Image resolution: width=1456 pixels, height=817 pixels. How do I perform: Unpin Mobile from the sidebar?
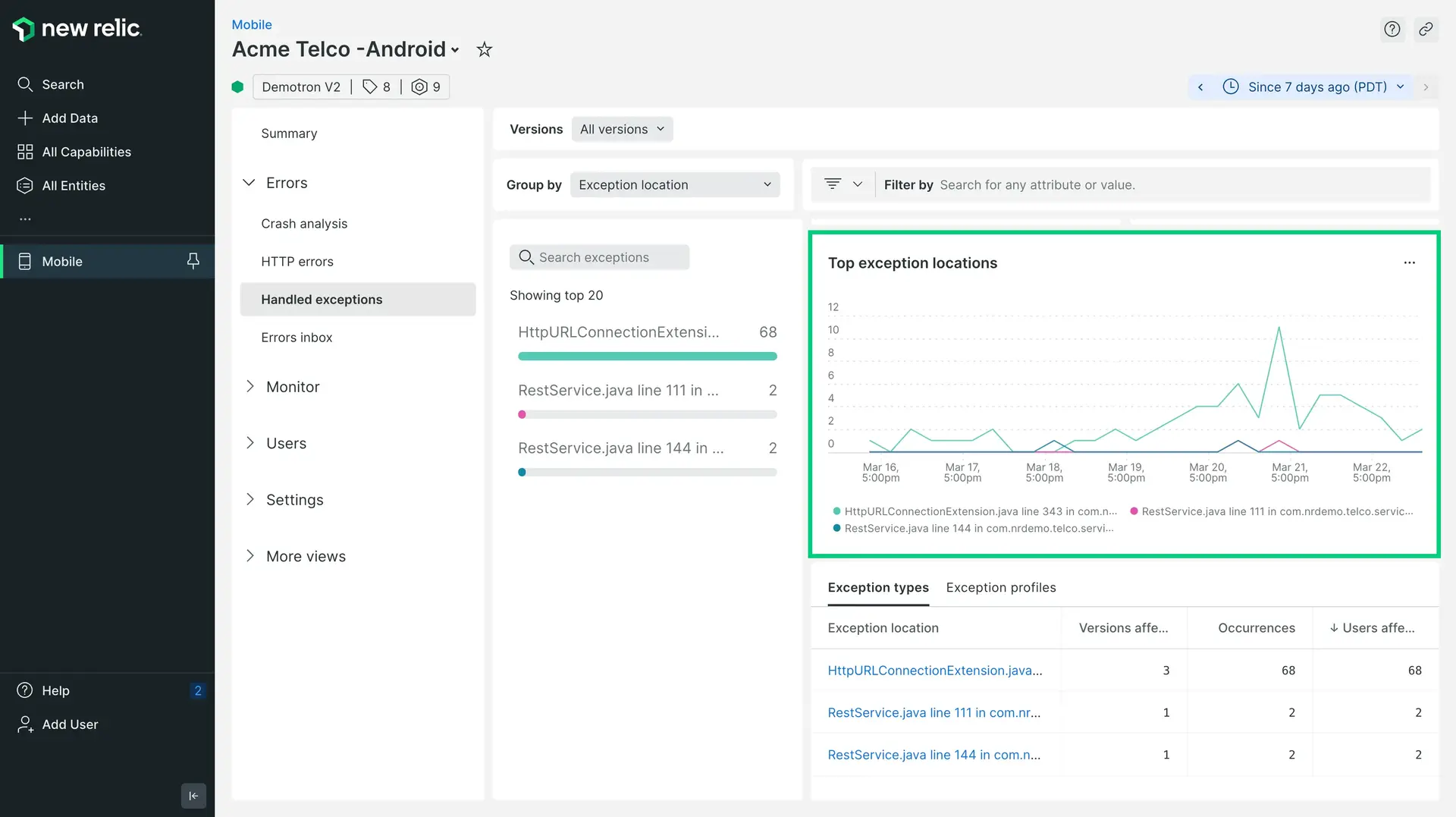[193, 262]
